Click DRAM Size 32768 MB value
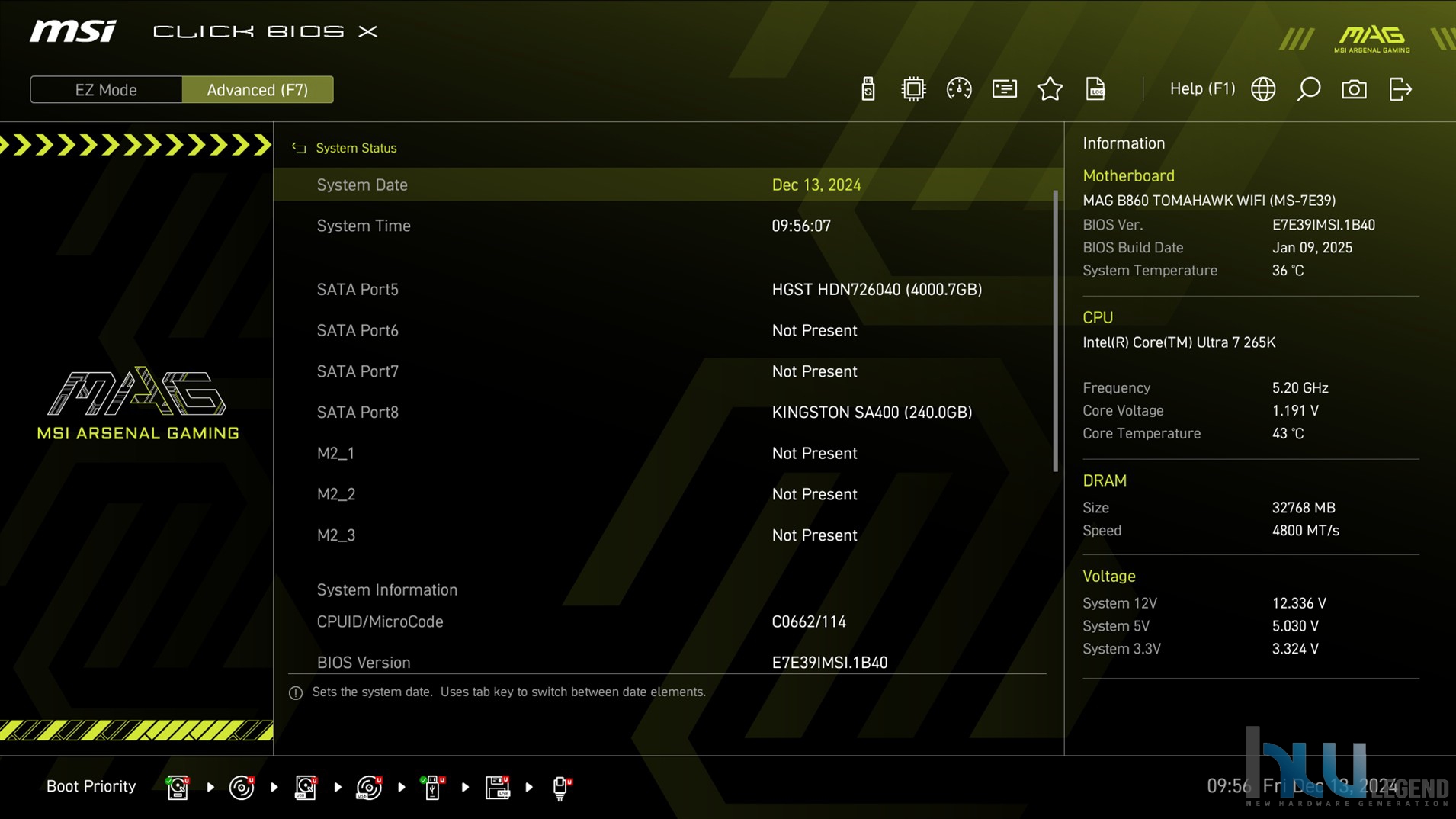The height and width of the screenshot is (819, 1456). tap(1304, 508)
